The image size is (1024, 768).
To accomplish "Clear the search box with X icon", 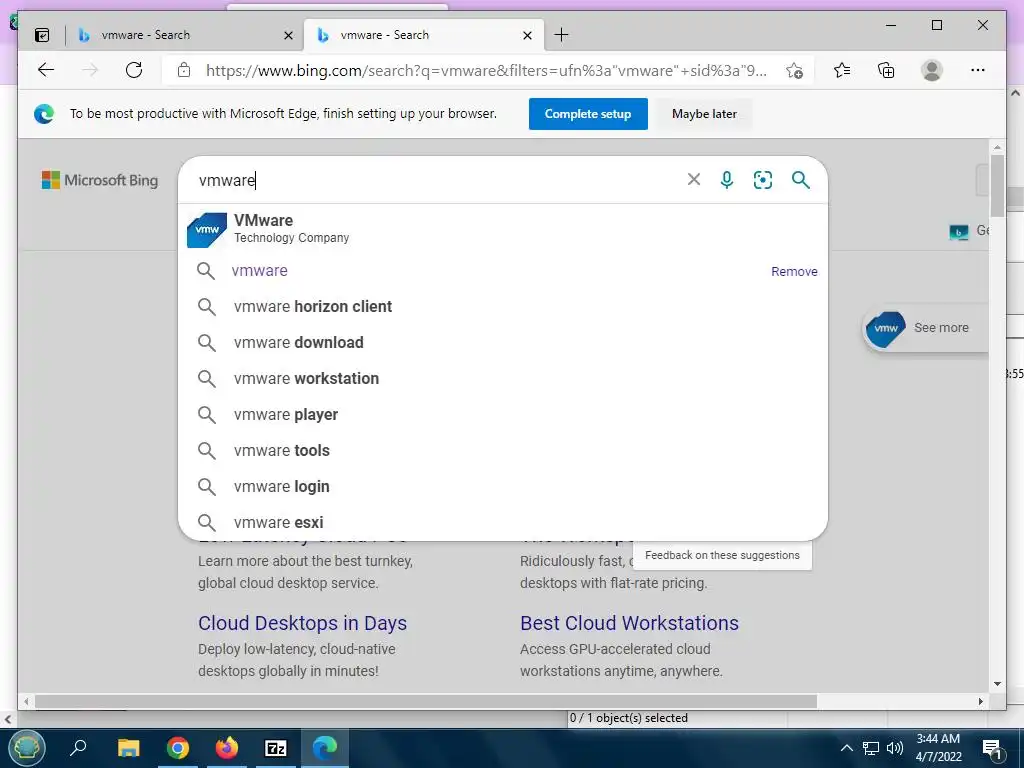I will click(694, 180).
